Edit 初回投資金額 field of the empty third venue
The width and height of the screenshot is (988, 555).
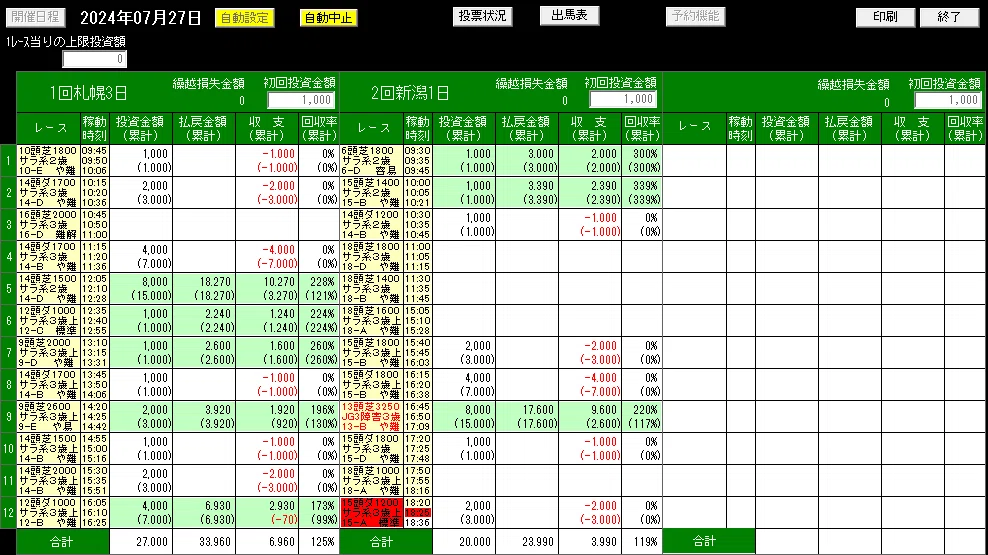948,100
